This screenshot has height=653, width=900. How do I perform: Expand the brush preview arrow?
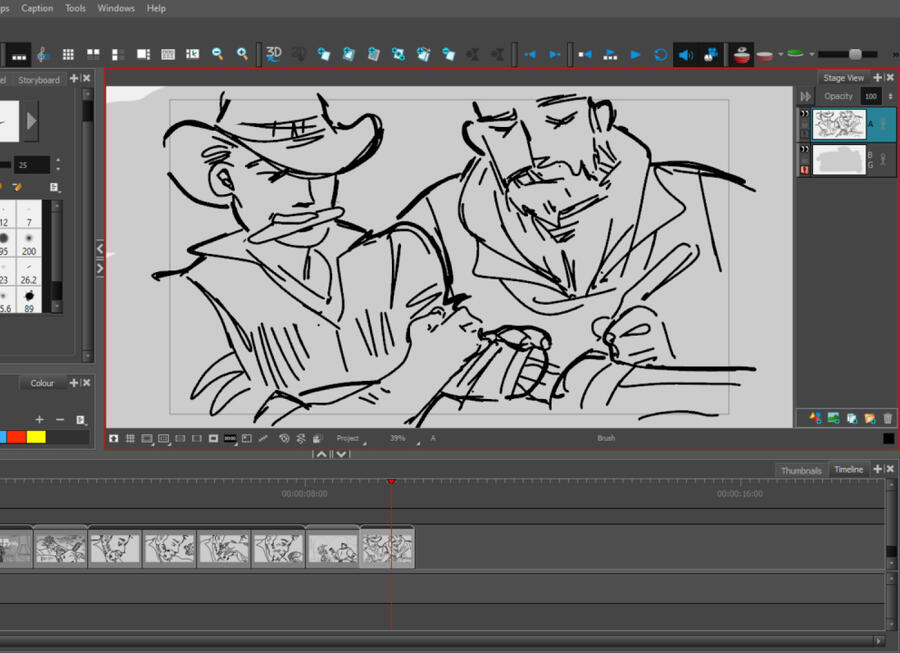[31, 121]
